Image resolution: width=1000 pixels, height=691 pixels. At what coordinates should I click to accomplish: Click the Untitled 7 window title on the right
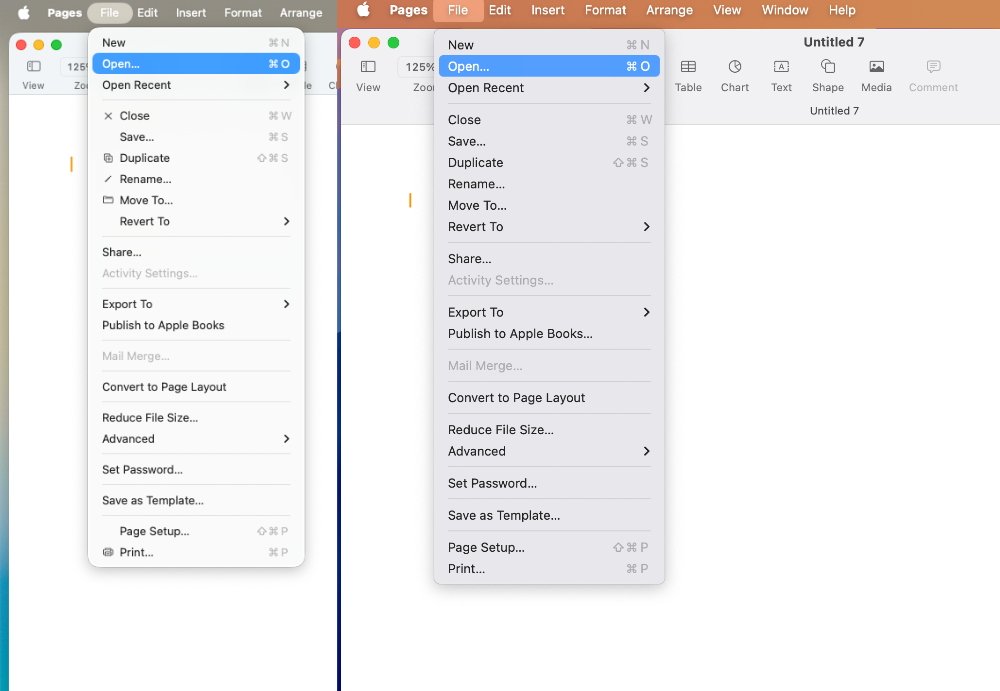tap(834, 42)
